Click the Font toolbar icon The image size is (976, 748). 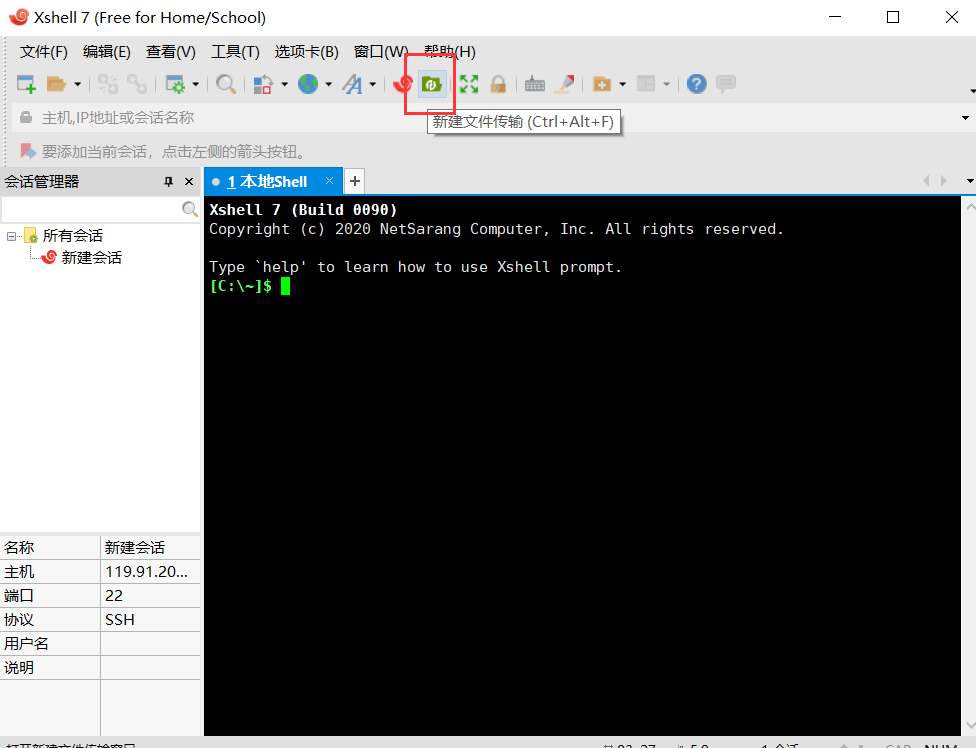353,84
